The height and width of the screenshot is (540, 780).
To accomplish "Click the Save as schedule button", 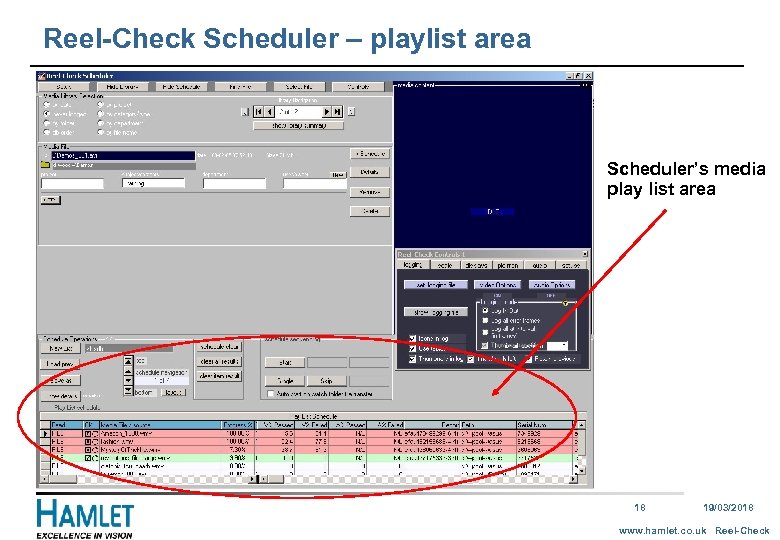I will coord(61,380).
